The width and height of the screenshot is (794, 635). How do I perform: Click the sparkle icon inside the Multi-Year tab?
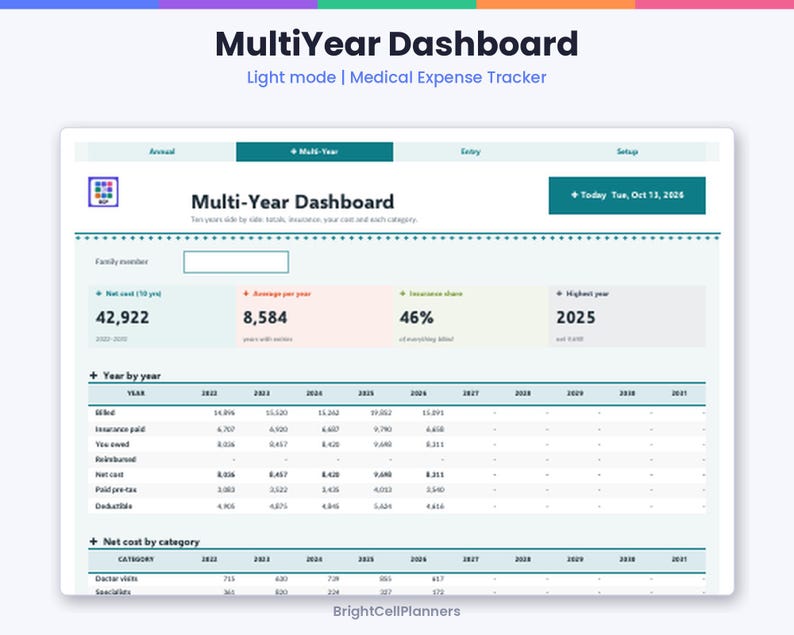(x=293, y=151)
